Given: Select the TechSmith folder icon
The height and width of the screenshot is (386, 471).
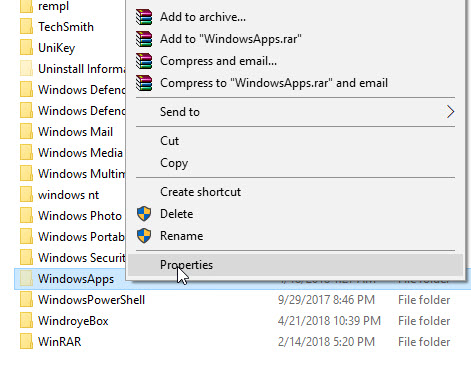Looking at the screenshot, I should pyautogui.click(x=26, y=27).
